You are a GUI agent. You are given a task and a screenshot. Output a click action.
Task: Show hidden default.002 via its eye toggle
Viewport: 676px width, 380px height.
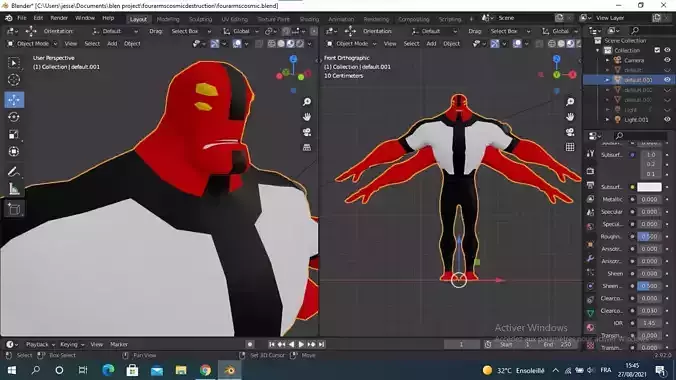pyautogui.click(x=667, y=90)
